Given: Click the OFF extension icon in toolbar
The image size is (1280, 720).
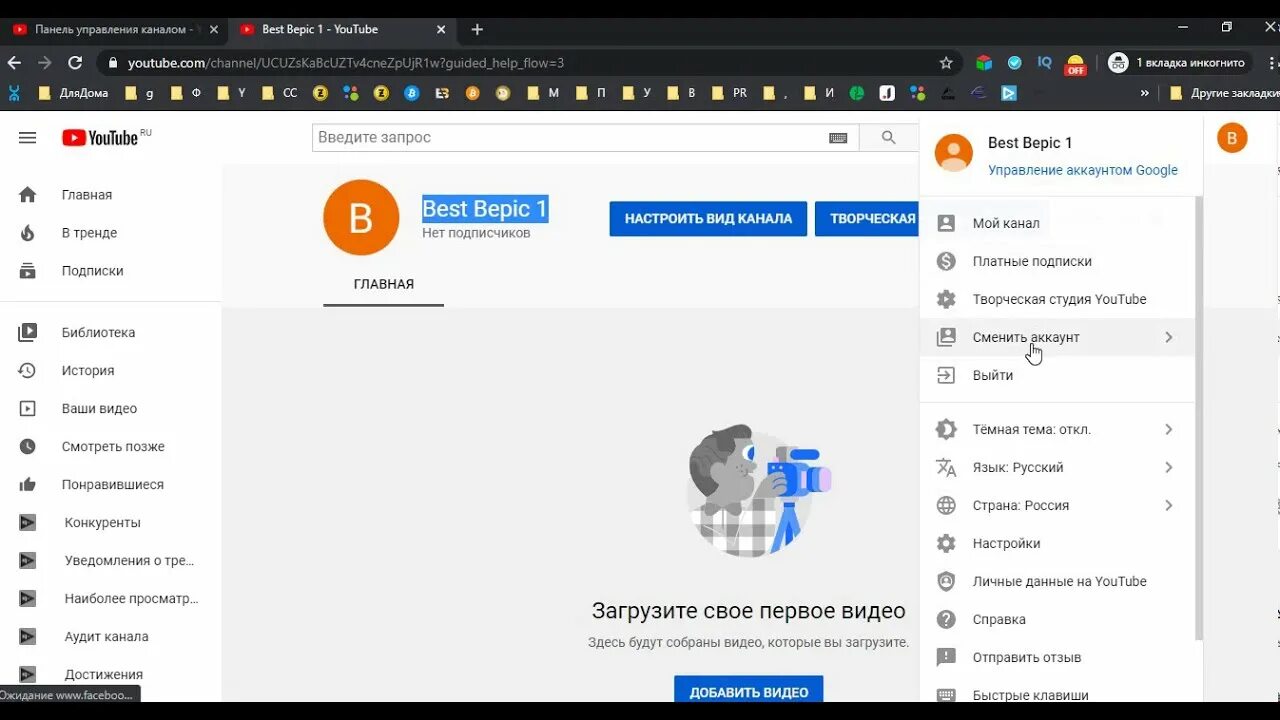Looking at the screenshot, I should pos(1076,64).
